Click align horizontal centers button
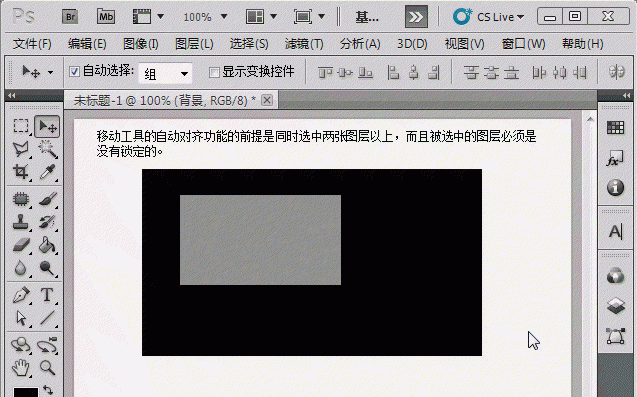 [x=414, y=73]
